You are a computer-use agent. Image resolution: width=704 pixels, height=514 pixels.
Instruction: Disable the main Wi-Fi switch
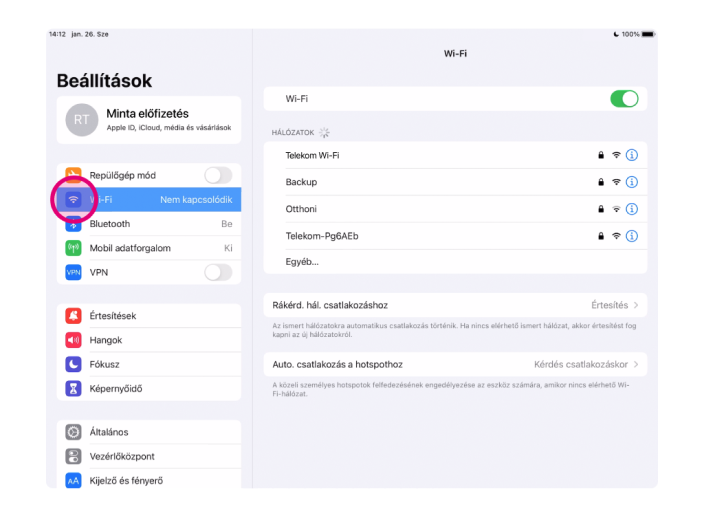[x=623, y=99]
